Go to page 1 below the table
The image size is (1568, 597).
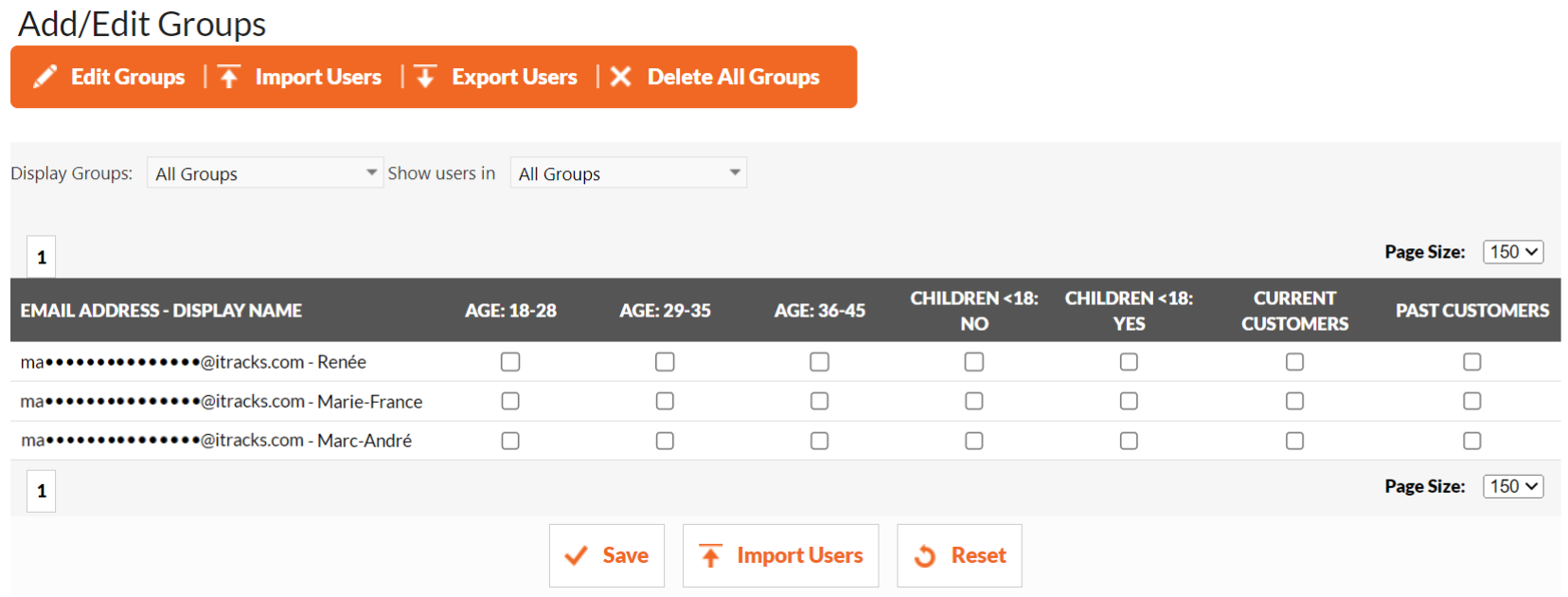42,491
